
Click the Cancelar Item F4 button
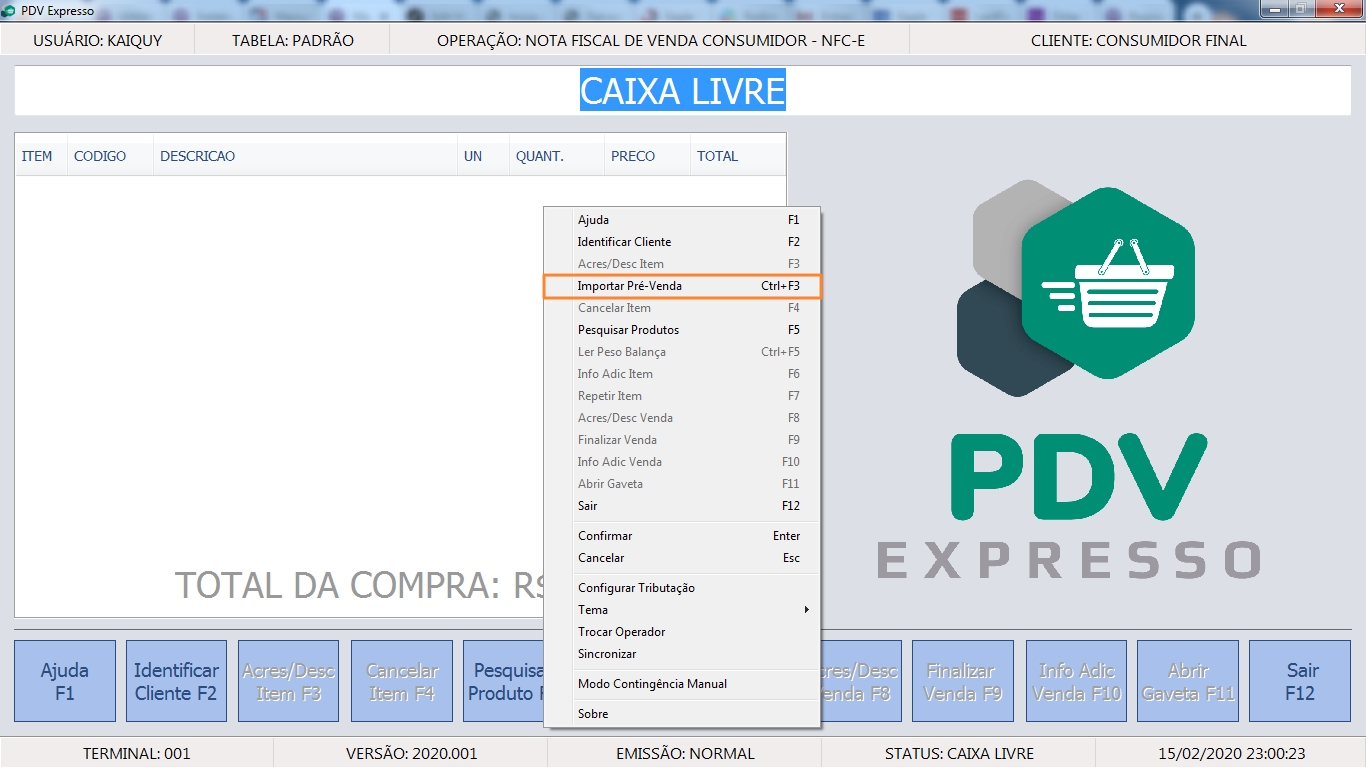click(x=402, y=681)
